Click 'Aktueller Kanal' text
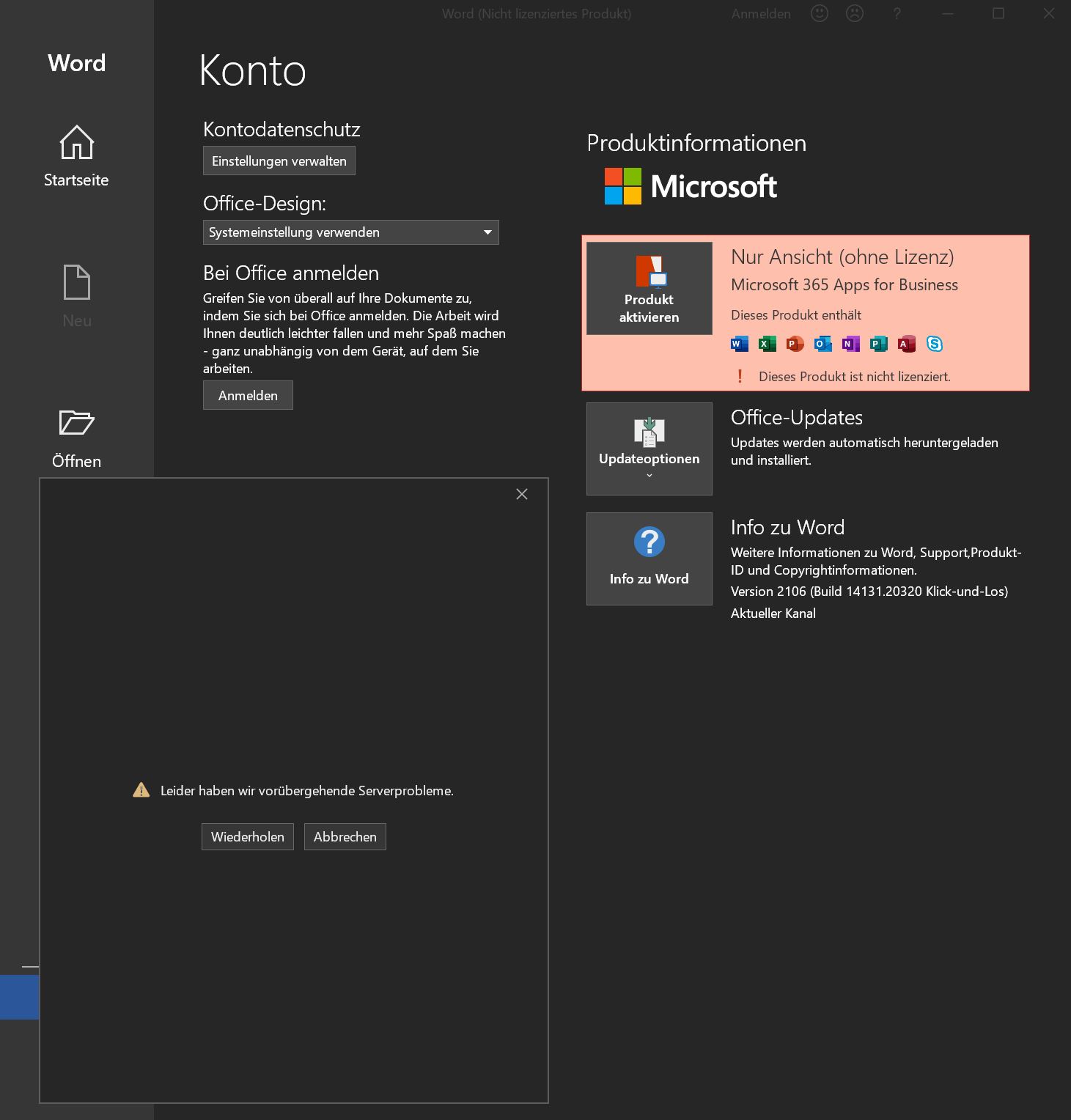 click(x=773, y=614)
